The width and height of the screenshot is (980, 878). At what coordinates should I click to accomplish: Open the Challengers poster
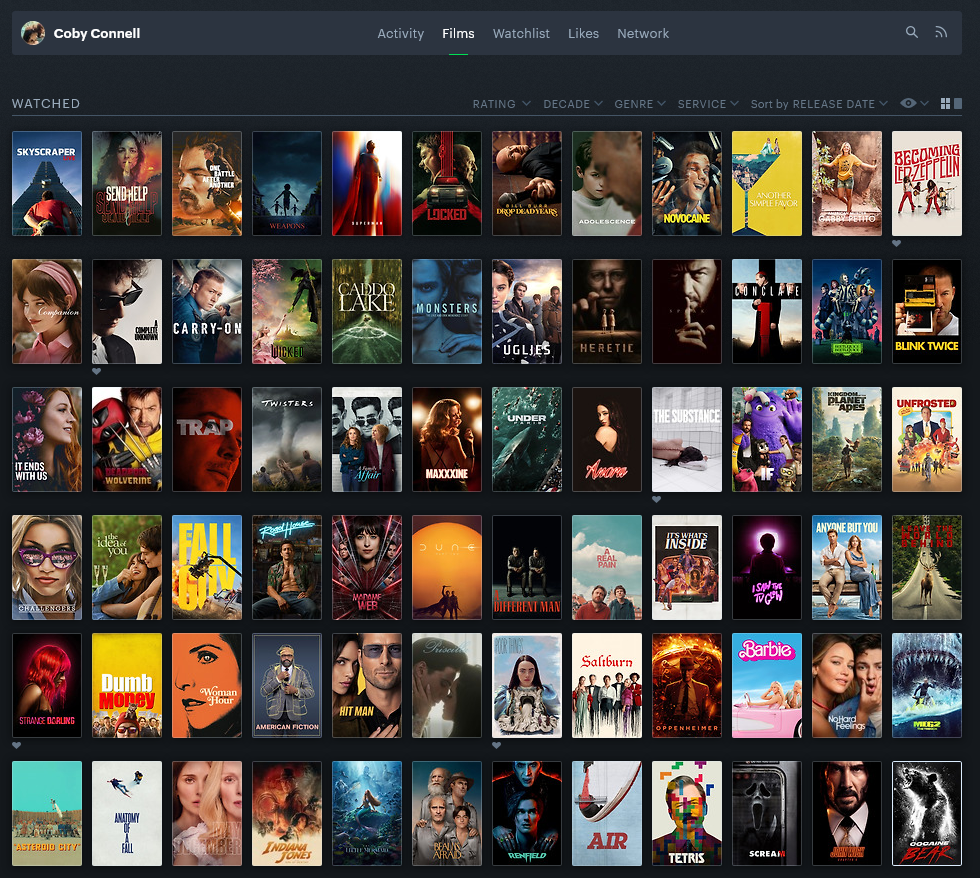[47, 567]
